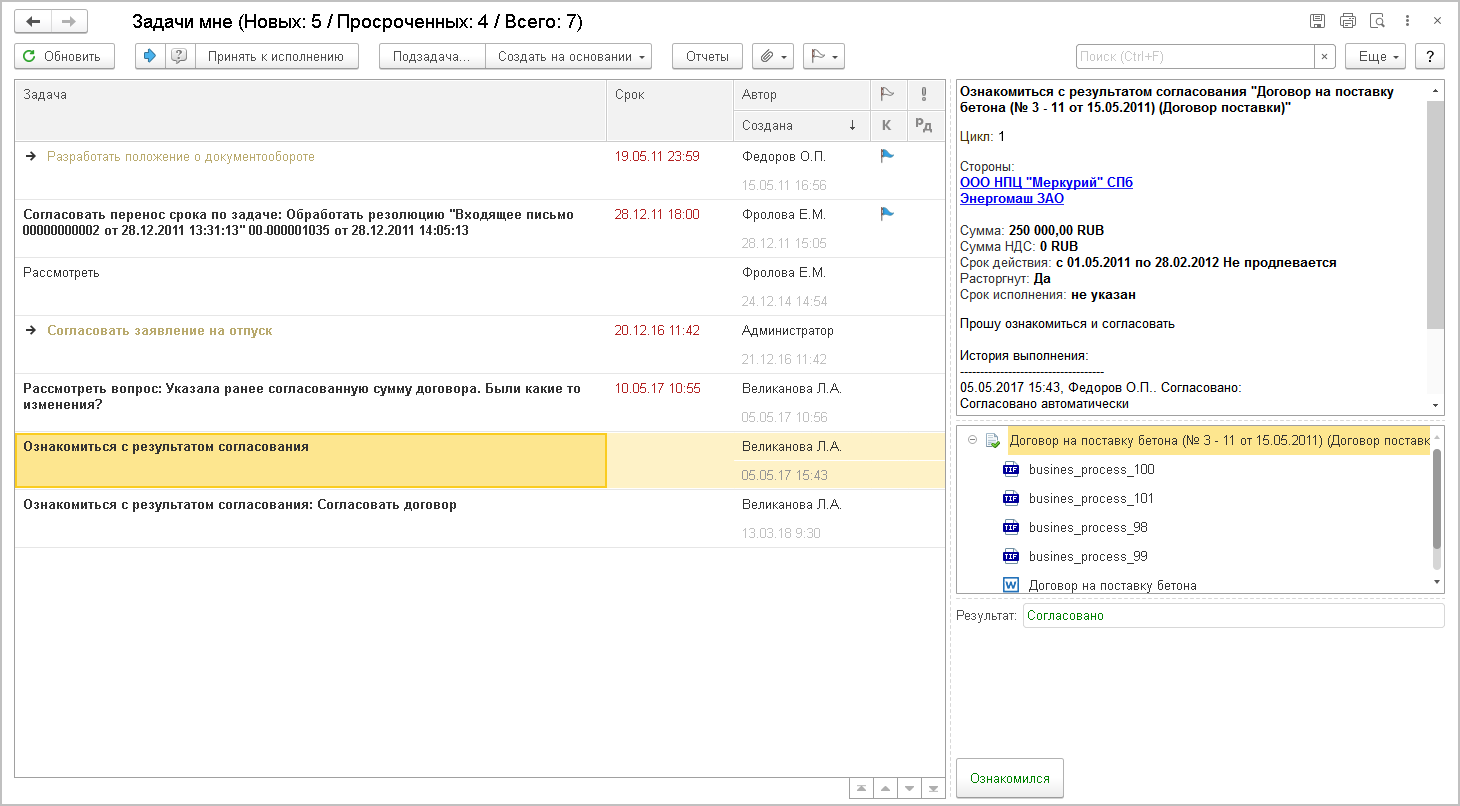This screenshot has width=1460, height=806.
Task: Click the printer icon in title bar
Action: point(1347,21)
